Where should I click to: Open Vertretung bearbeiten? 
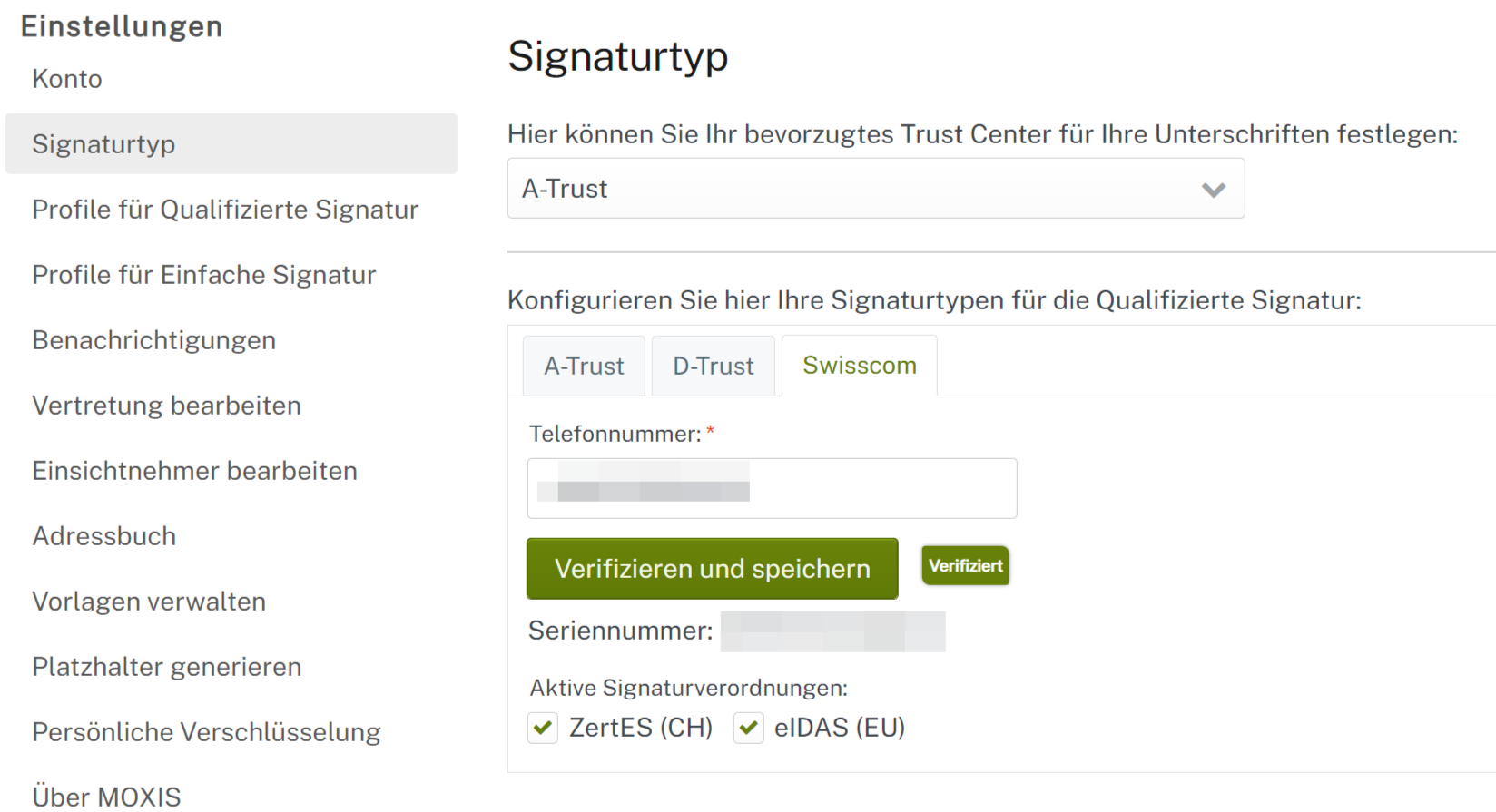point(167,406)
